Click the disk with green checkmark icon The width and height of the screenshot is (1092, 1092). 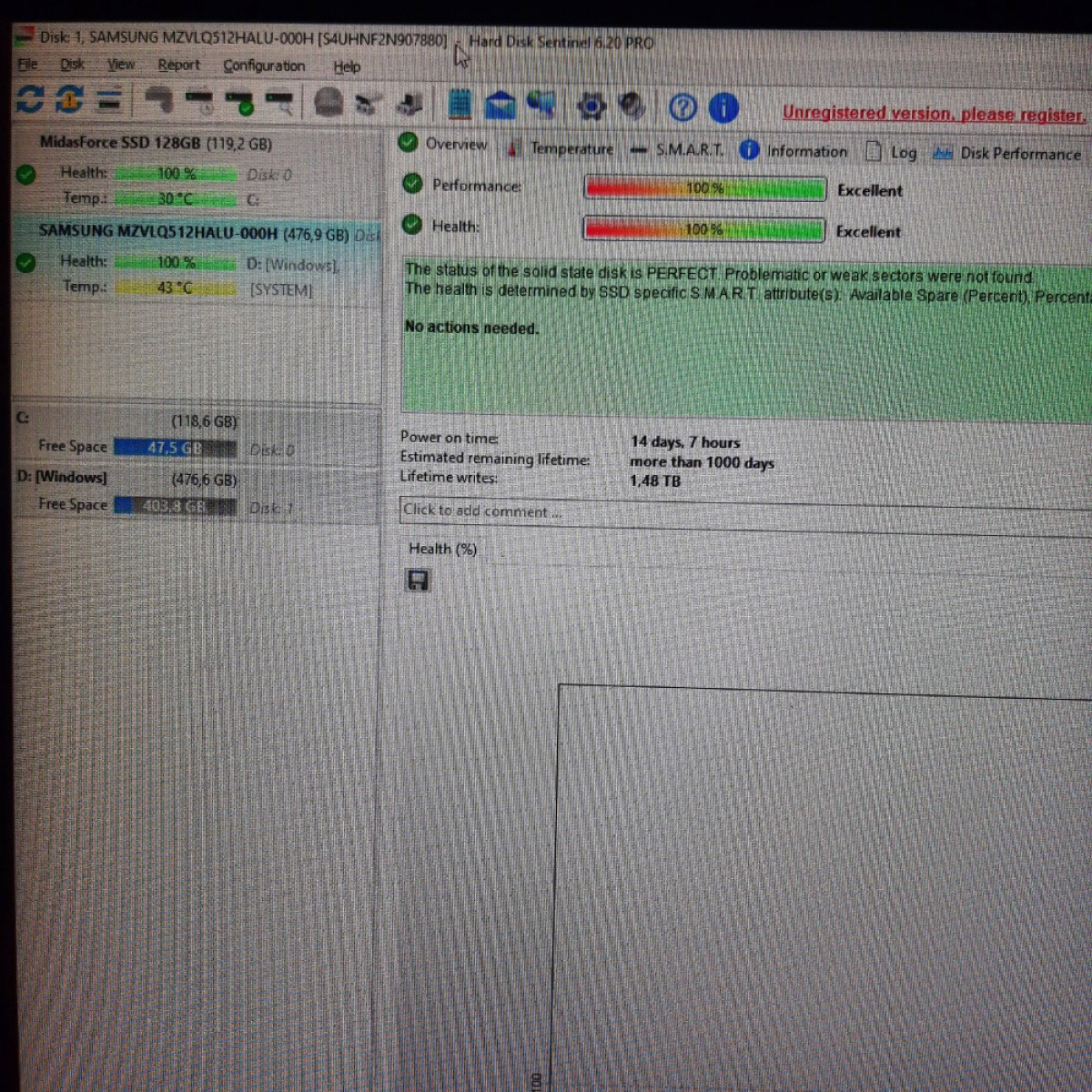[239, 103]
